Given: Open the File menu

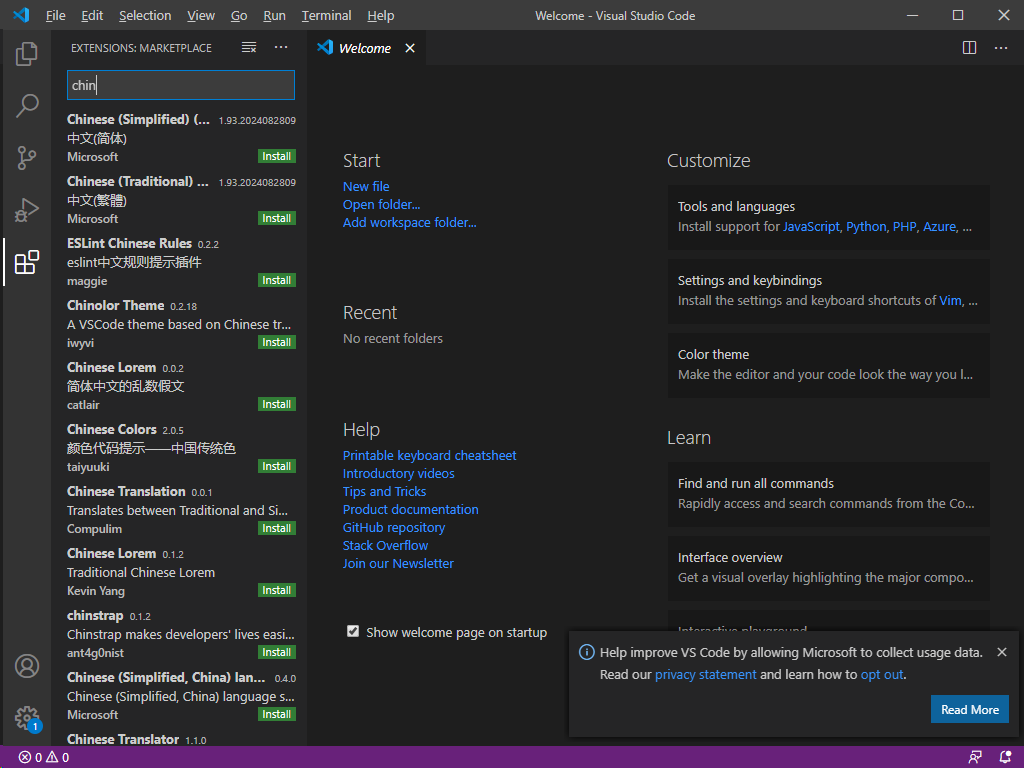Looking at the screenshot, I should point(56,15).
